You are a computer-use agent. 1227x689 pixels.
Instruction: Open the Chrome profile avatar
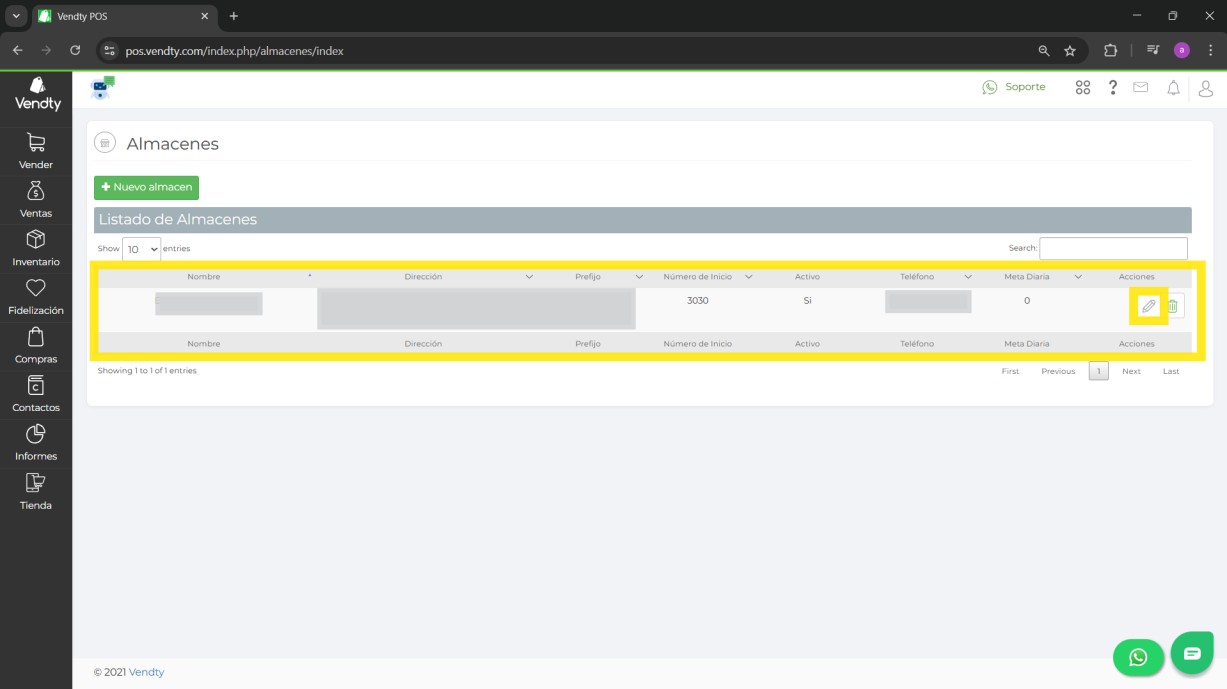(x=1182, y=50)
